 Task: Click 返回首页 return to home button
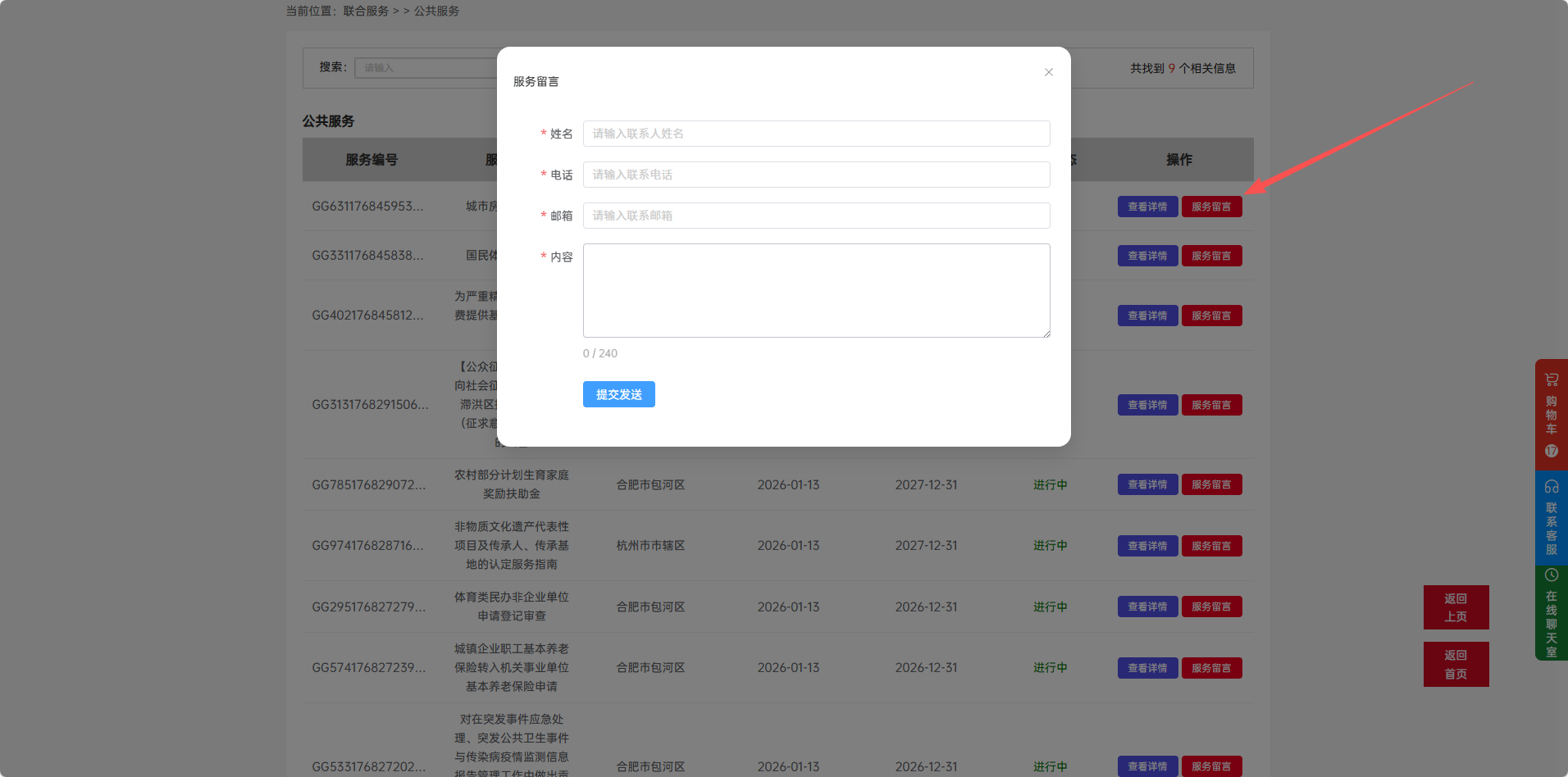[x=1456, y=664]
